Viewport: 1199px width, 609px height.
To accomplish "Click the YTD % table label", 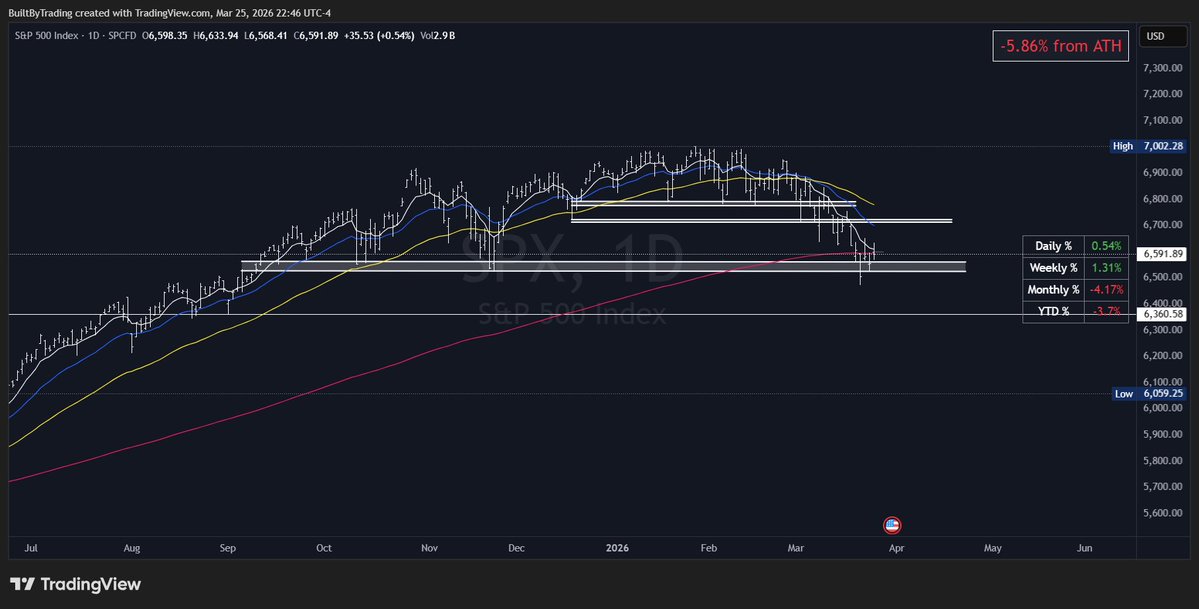I will pos(1054,311).
